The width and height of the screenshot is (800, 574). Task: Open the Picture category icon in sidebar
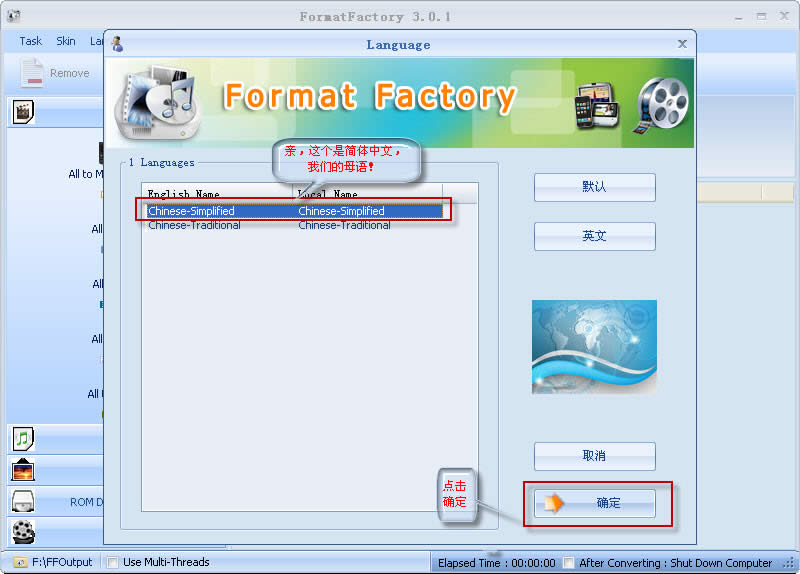pos(23,470)
